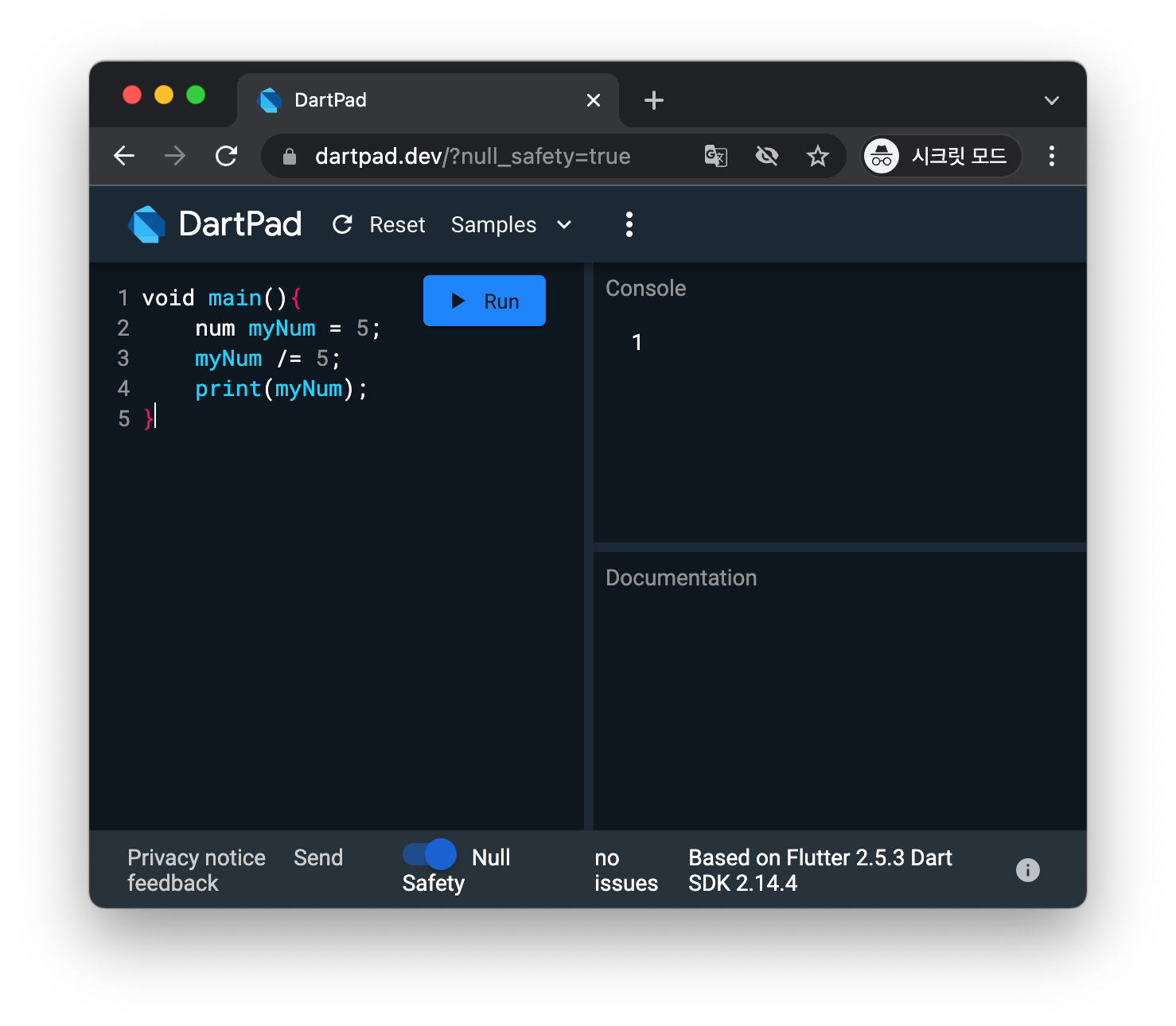Screen dimensions: 1176x1026
Task: Click the no issues status
Action: point(626,870)
